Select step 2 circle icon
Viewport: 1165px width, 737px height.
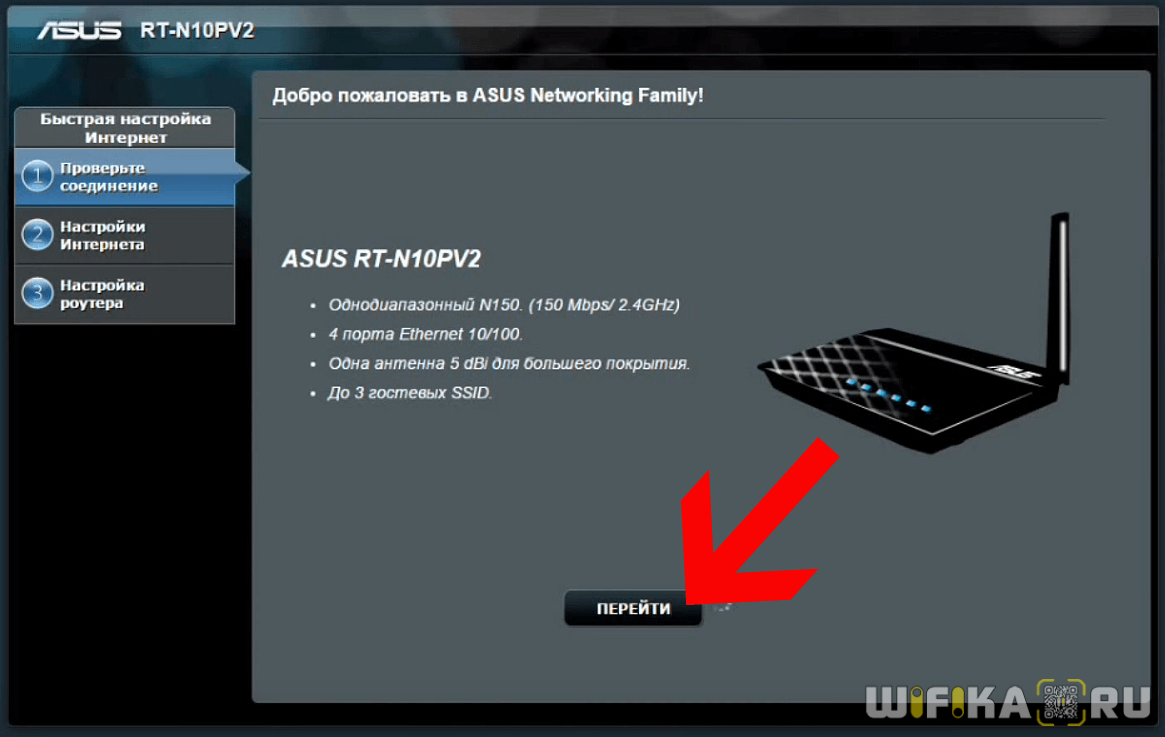coord(37,235)
